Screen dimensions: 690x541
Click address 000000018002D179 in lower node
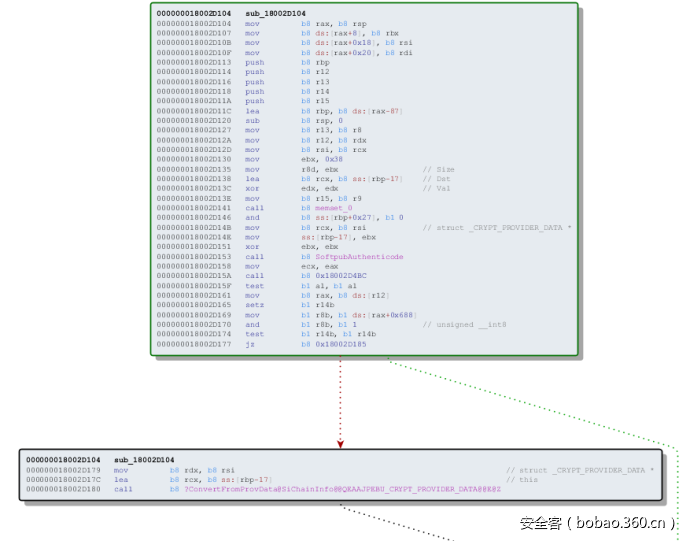coord(63,470)
